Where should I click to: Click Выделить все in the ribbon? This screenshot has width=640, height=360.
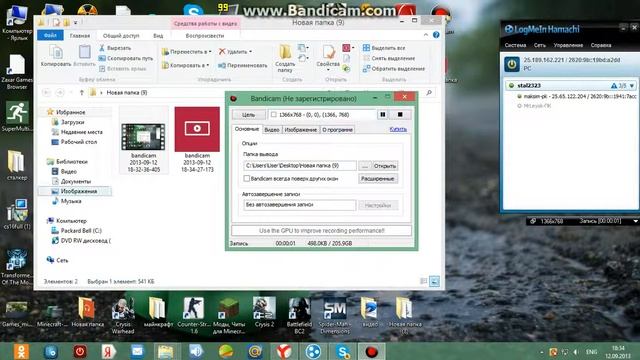point(384,48)
